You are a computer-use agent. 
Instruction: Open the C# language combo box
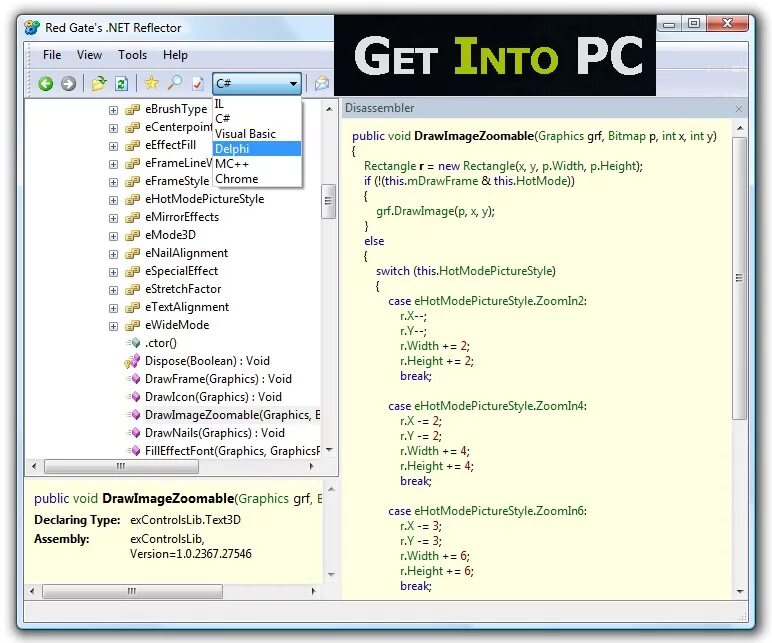tap(257, 83)
